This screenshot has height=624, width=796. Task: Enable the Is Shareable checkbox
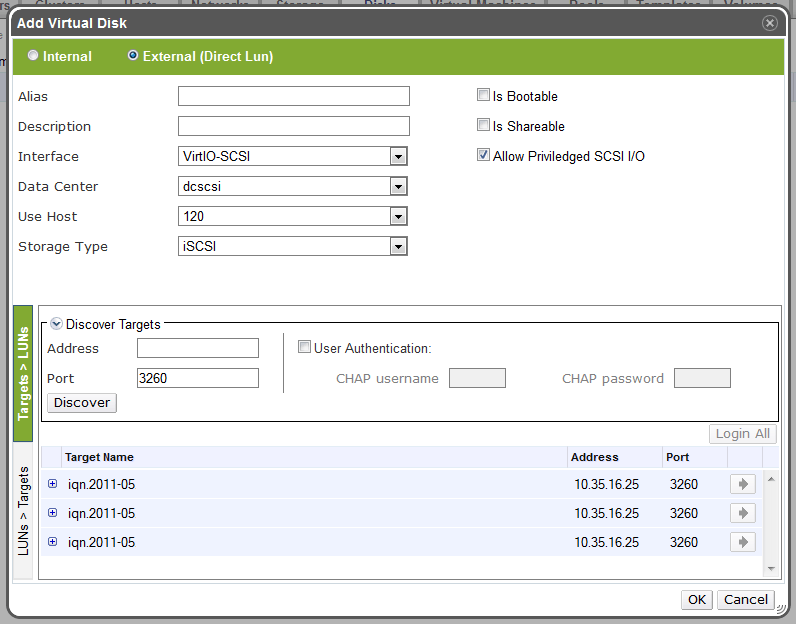484,126
